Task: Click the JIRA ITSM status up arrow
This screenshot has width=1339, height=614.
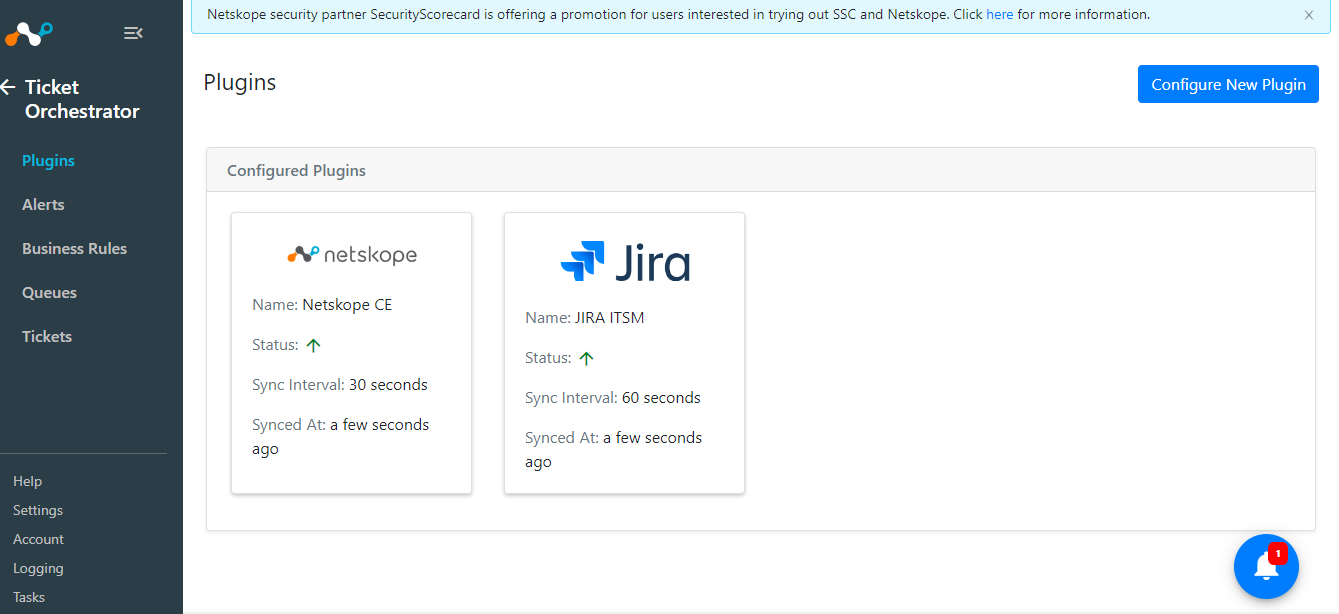Action: pyautogui.click(x=586, y=358)
